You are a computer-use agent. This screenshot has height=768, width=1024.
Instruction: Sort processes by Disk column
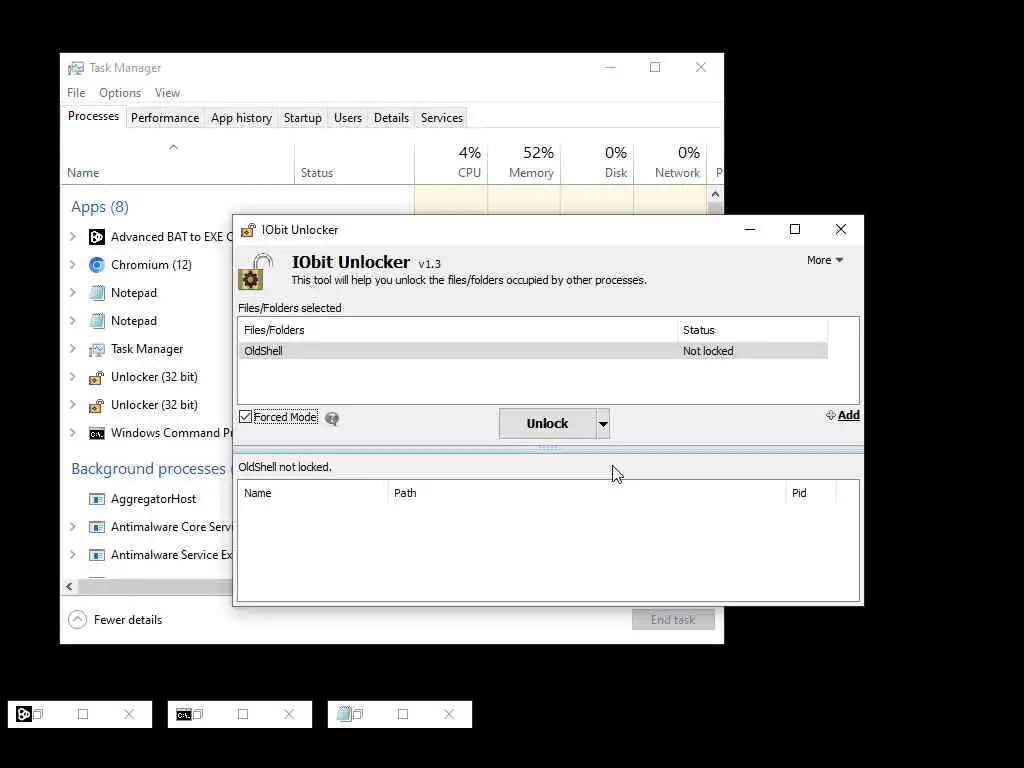[x=597, y=163]
